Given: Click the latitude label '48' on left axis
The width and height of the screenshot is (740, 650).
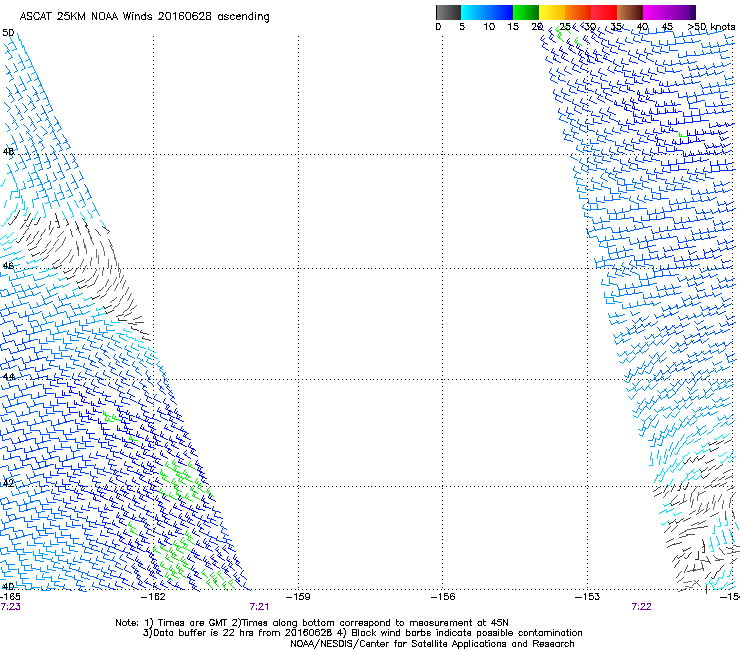Looking at the screenshot, I should point(8,152).
